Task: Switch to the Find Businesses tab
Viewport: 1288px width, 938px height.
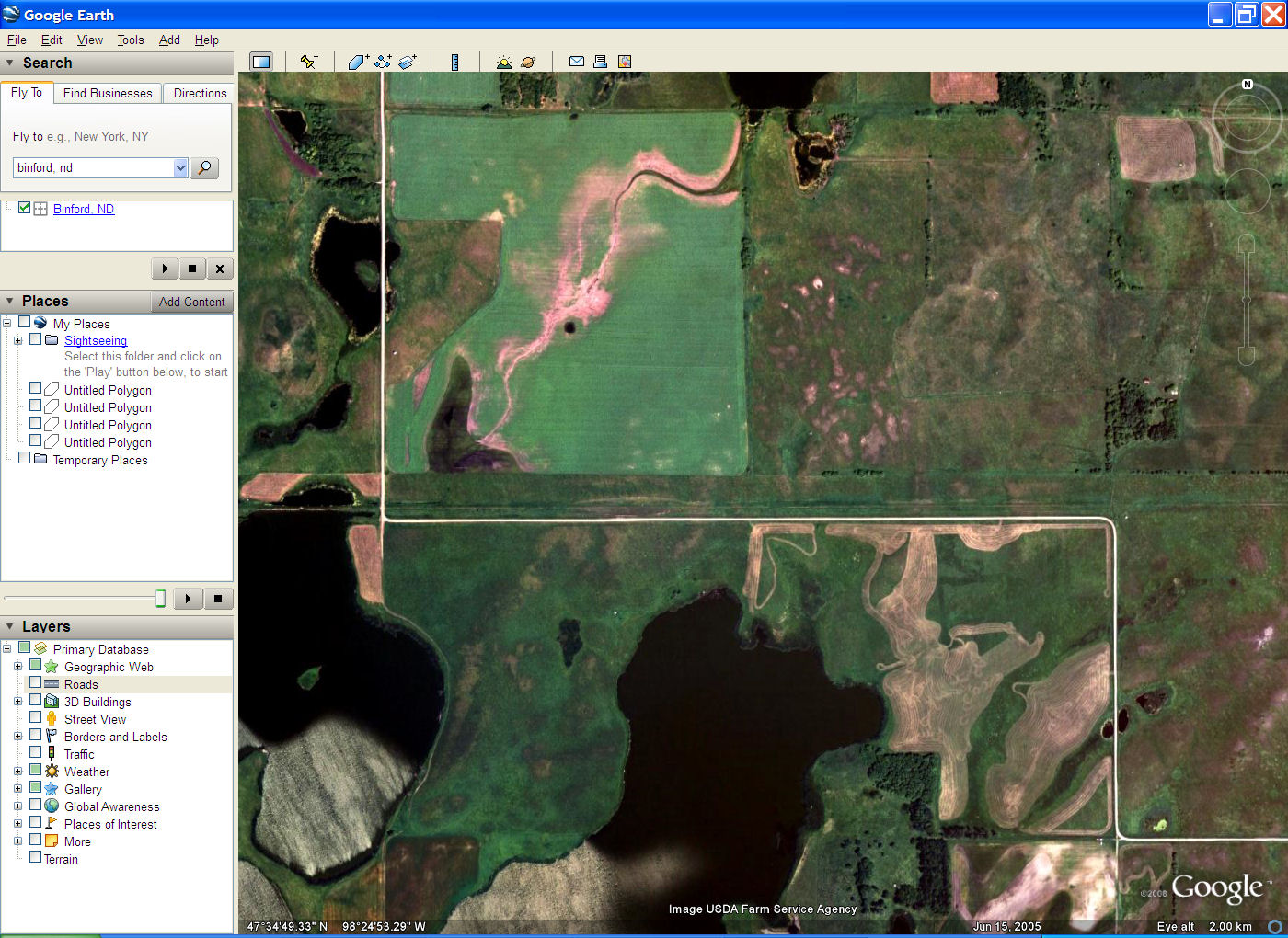Action: 108,93
